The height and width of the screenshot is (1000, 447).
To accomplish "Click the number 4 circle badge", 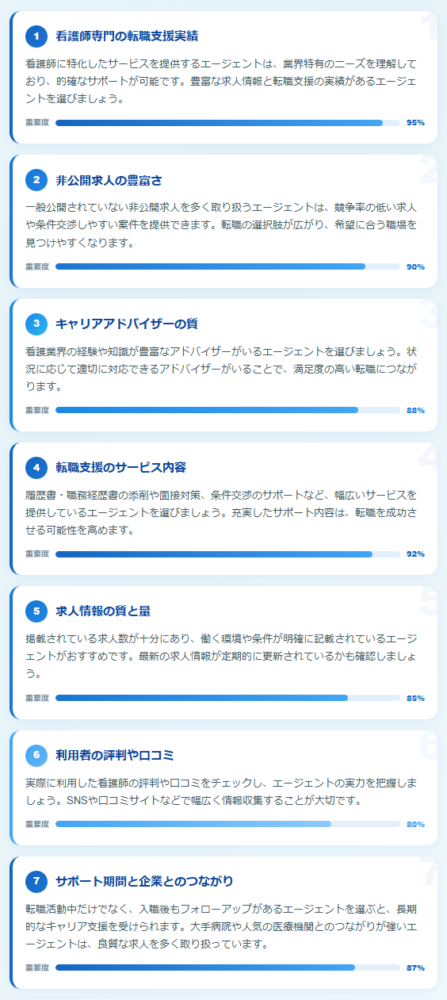I will pos(36,468).
